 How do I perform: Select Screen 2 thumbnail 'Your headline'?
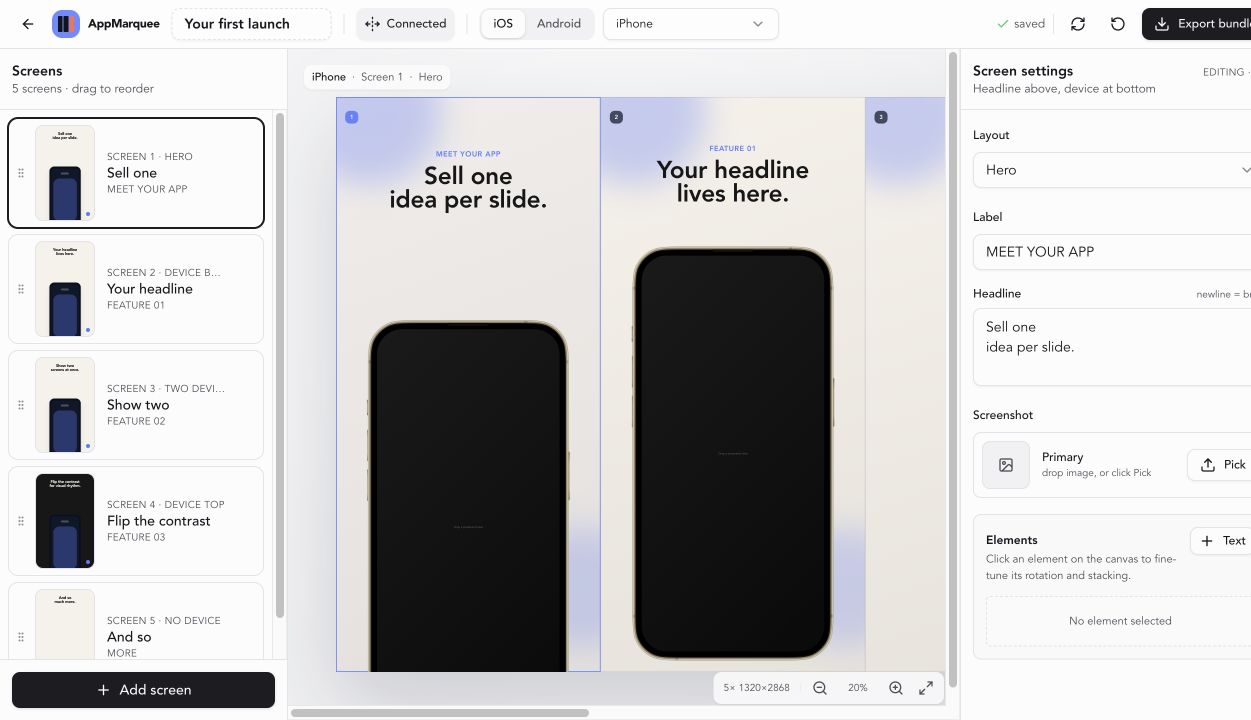pyautogui.click(x=65, y=289)
